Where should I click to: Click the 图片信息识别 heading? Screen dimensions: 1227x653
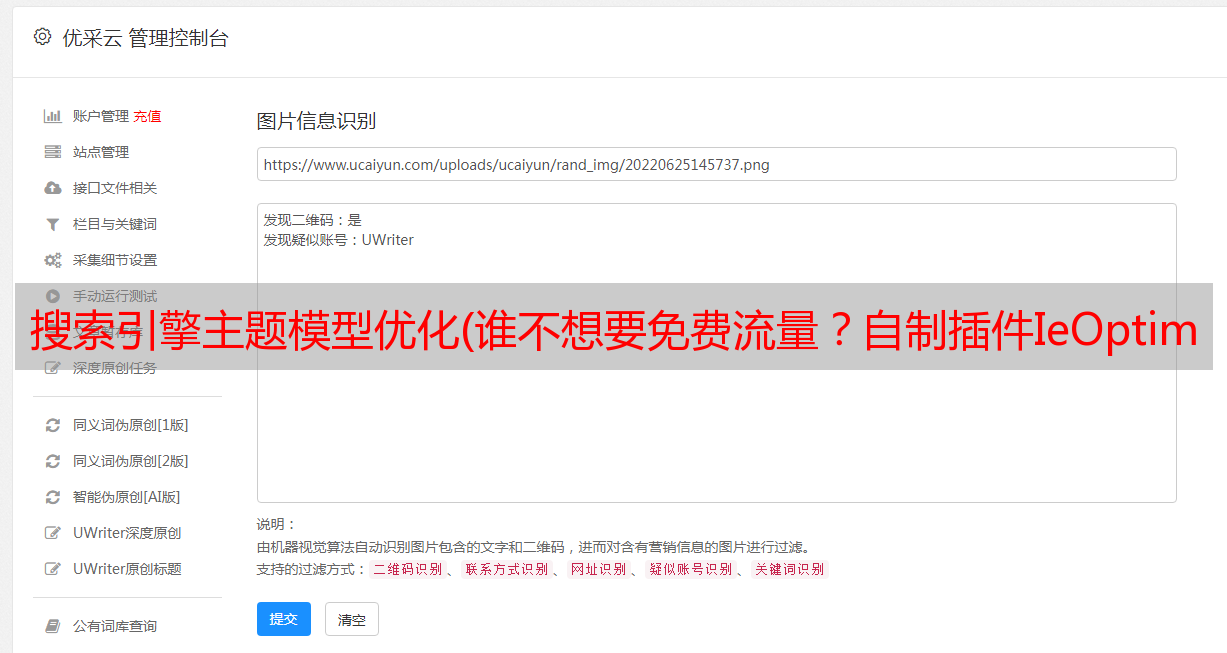pyautogui.click(x=316, y=121)
